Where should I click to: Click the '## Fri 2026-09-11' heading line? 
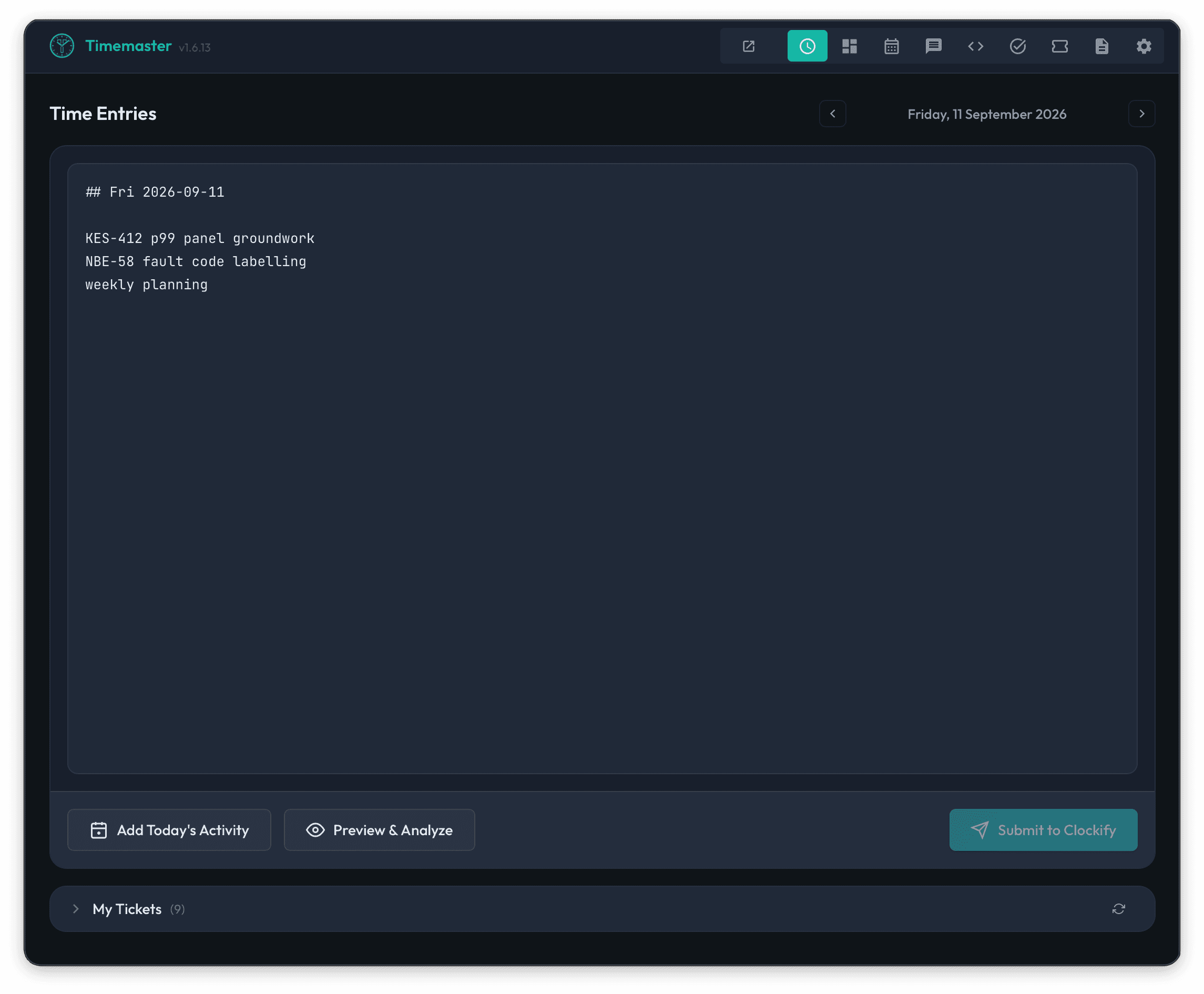(x=155, y=192)
